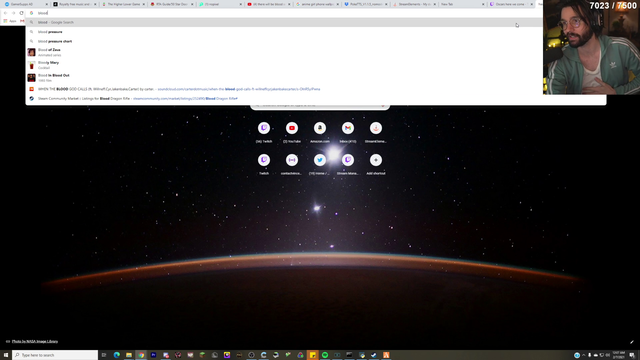
Task: Click the taskbar clock and date
Action: [619, 355]
